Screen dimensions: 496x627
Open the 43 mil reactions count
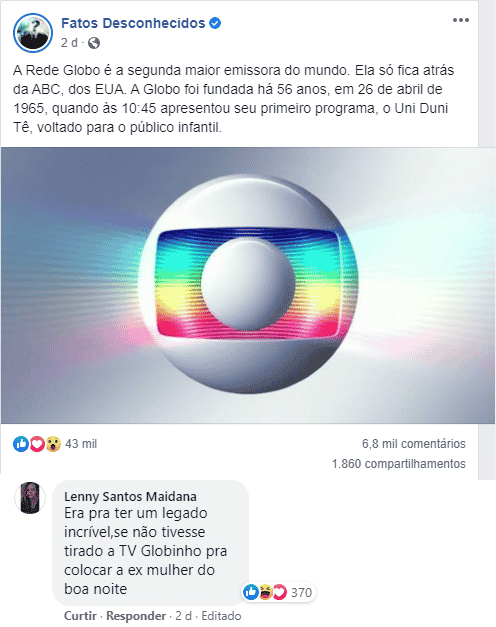pos(81,444)
